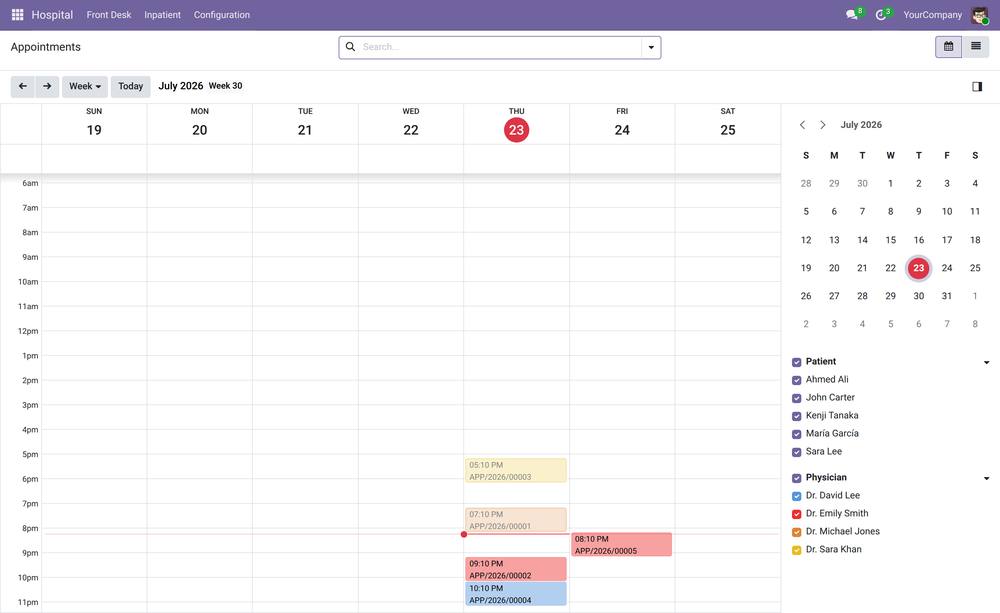
Task: Select July 8 in mini calendar
Action: [x=890, y=211]
